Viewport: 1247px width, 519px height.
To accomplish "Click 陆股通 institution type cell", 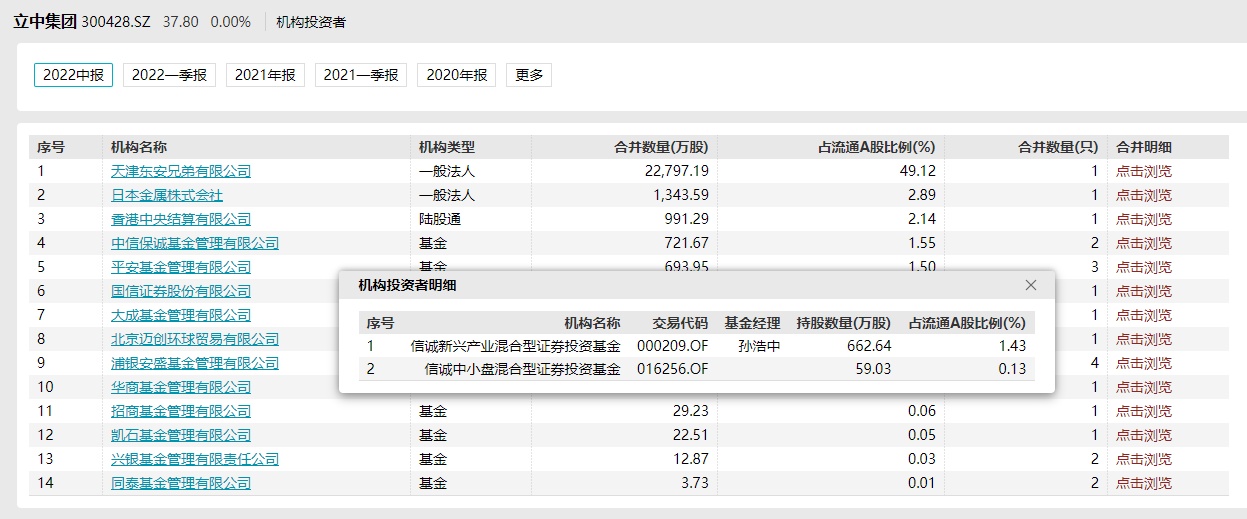I will [x=439, y=219].
